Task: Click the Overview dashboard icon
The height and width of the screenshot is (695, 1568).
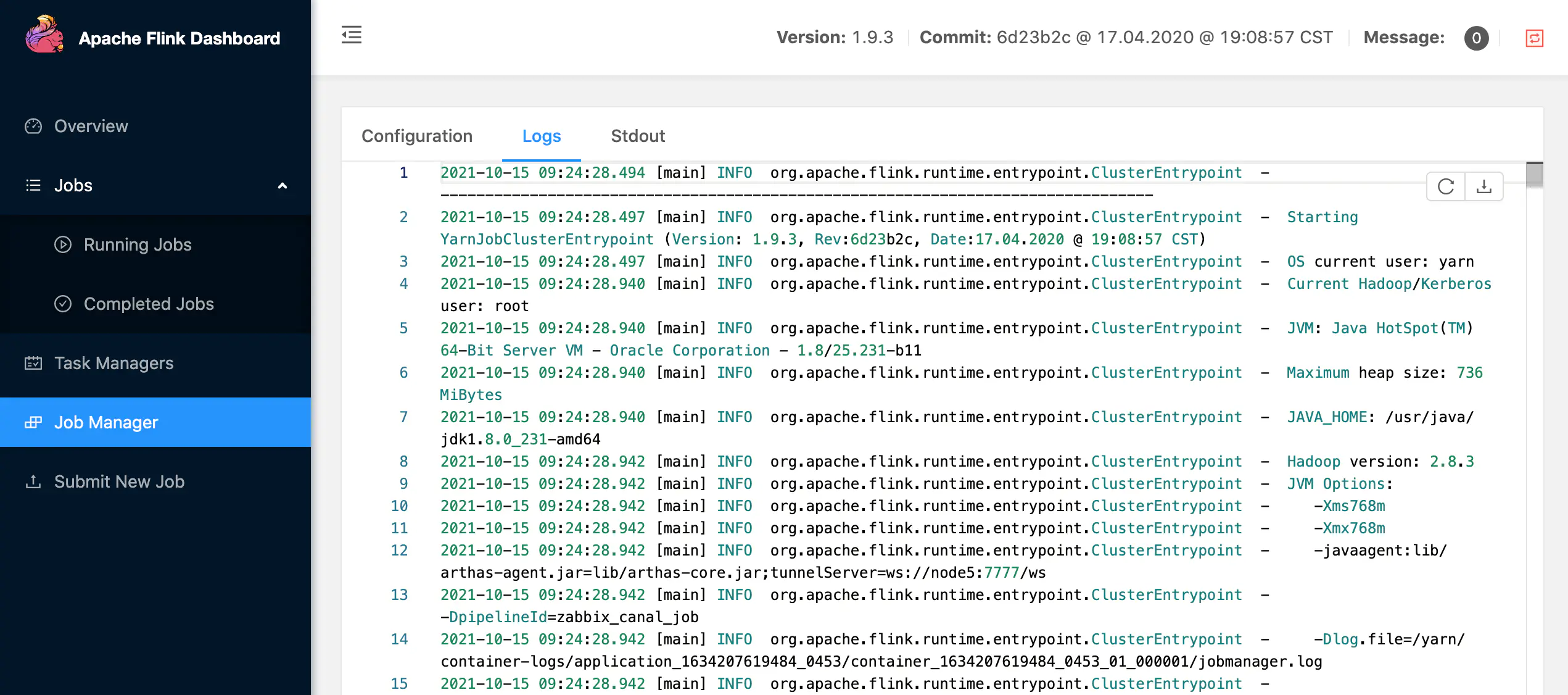Action: [33, 126]
